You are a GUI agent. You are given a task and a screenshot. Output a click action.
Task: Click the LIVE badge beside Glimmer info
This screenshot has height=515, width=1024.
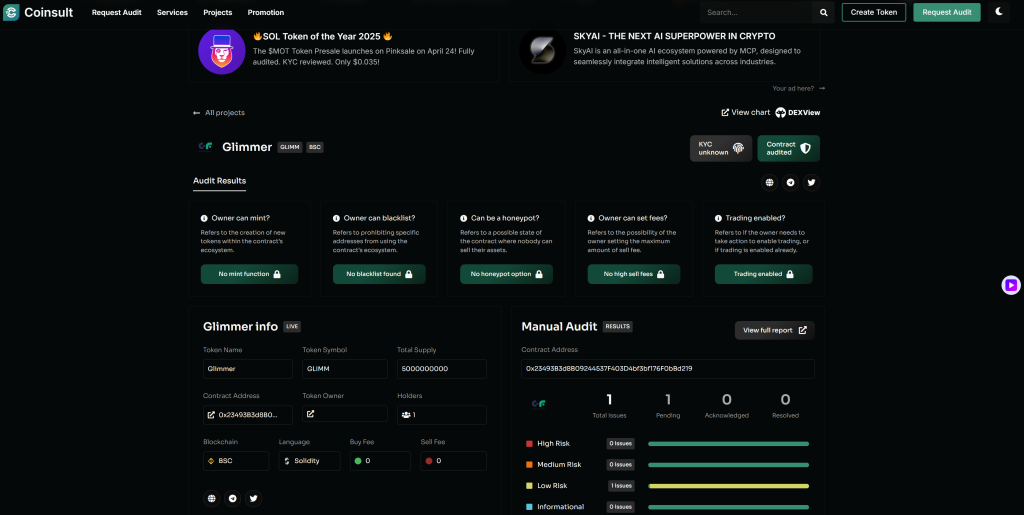[x=292, y=326]
